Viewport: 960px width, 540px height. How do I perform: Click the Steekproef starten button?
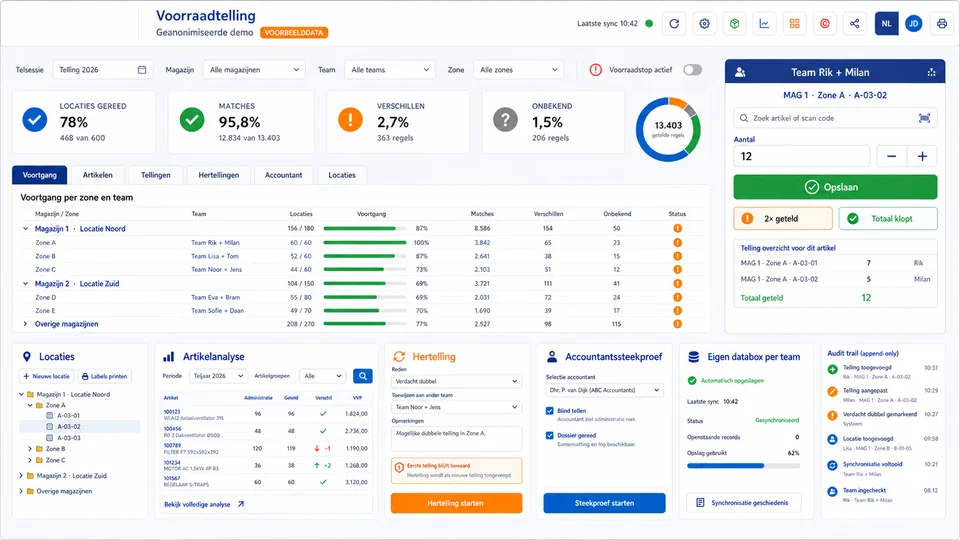click(604, 503)
